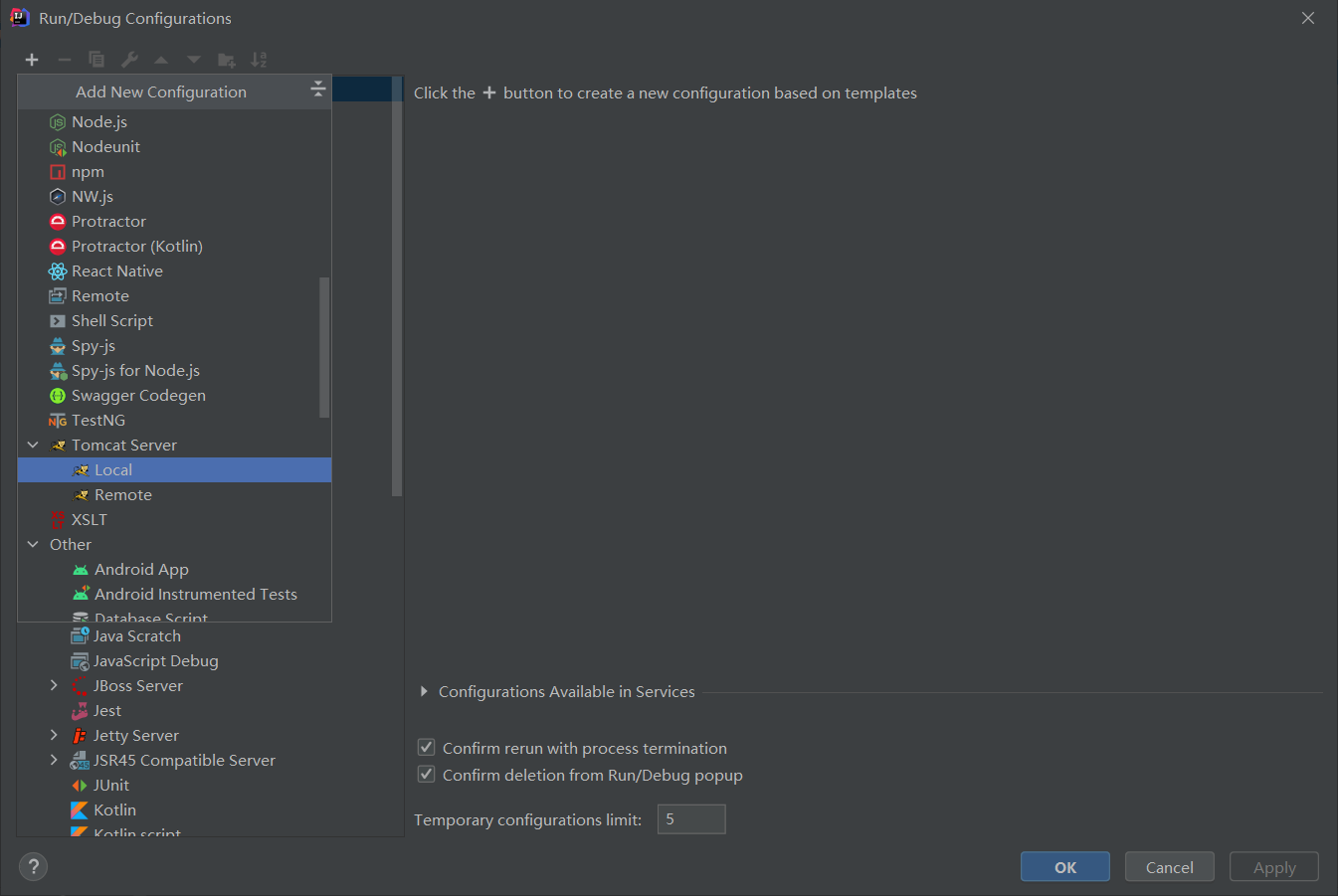Image resolution: width=1338 pixels, height=896 pixels.
Task: Click the Move Up arrow icon
Action: coord(161,60)
